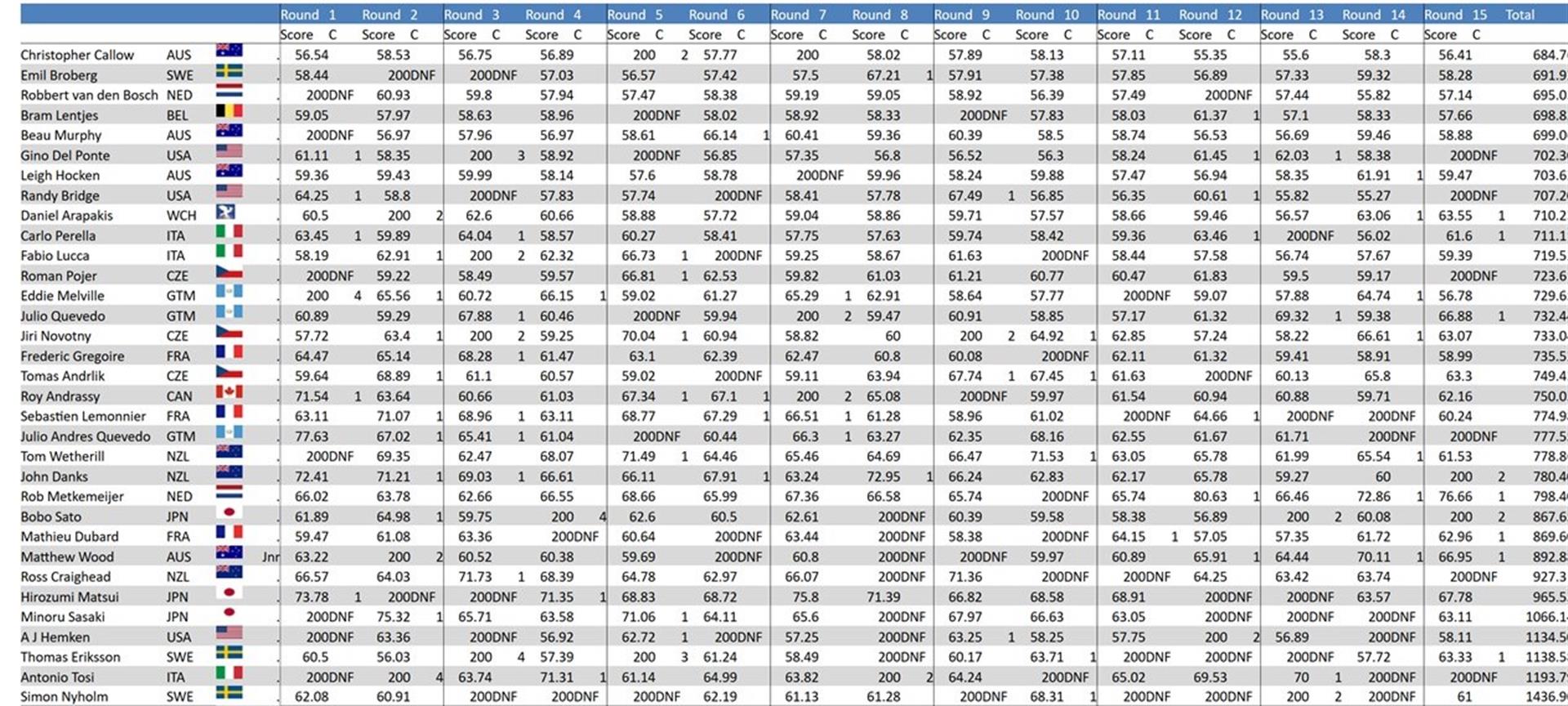Select the New Zealand flag beside Tom Wetherill
The width and height of the screenshot is (1568, 706).
coord(229,452)
